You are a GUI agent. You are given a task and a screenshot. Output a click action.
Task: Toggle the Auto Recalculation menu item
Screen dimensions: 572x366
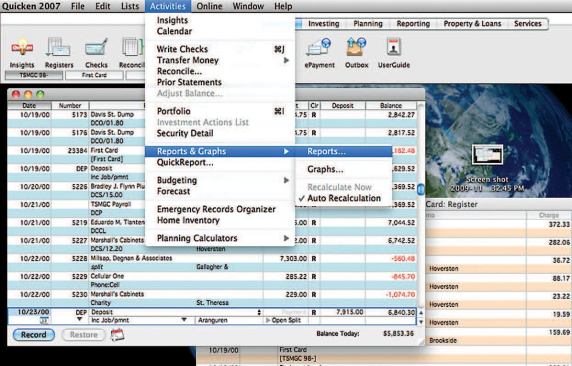pyautogui.click(x=344, y=198)
